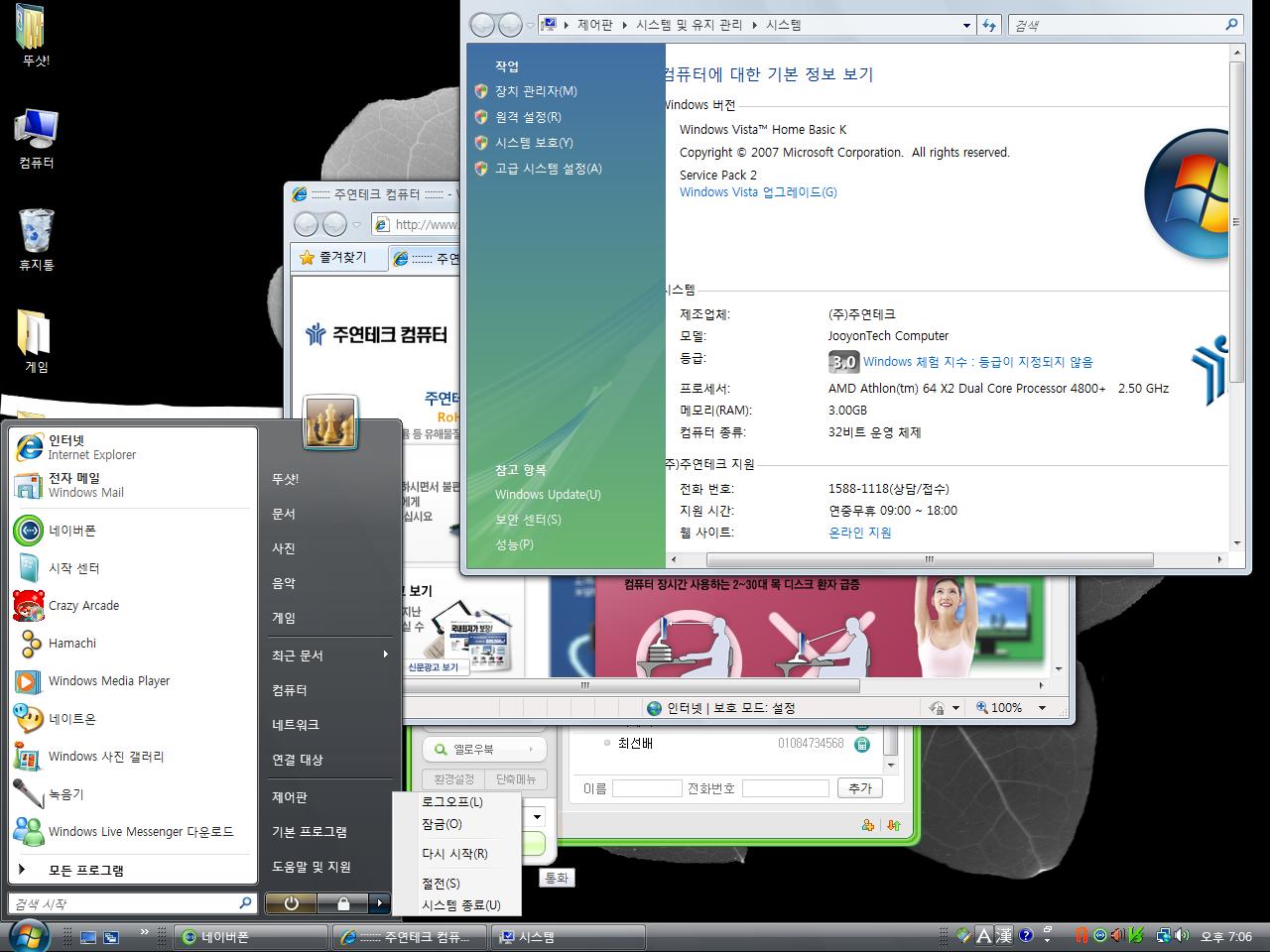Click the refresh button next to the System address bar
This screenshot has width=1270, height=952.
click(x=989, y=26)
